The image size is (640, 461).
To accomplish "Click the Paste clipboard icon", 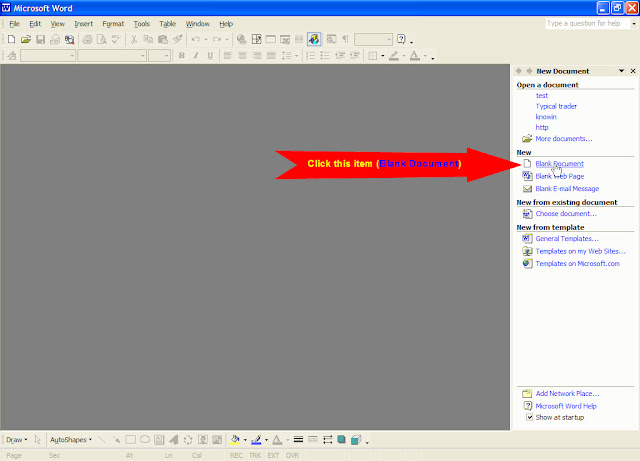I will coord(163,39).
